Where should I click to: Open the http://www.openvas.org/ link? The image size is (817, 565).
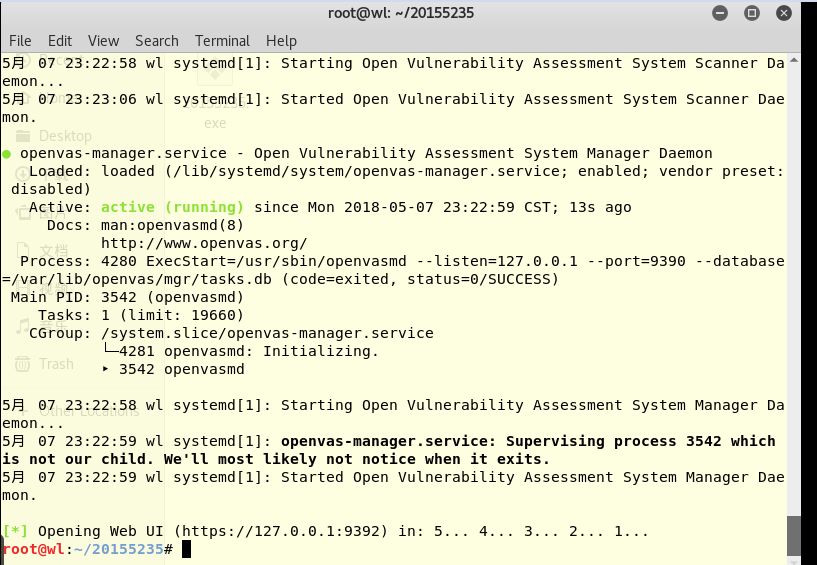click(204, 243)
